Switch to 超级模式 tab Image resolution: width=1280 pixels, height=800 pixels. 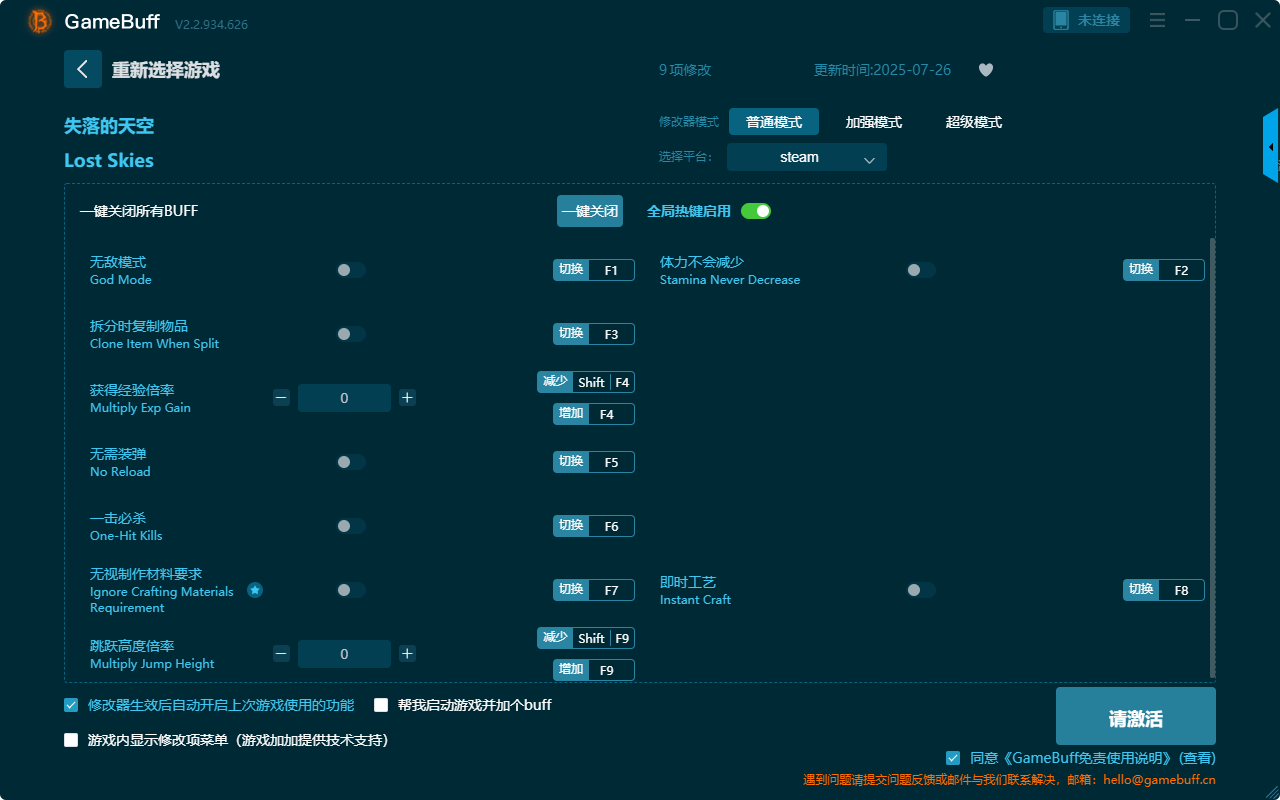974,122
